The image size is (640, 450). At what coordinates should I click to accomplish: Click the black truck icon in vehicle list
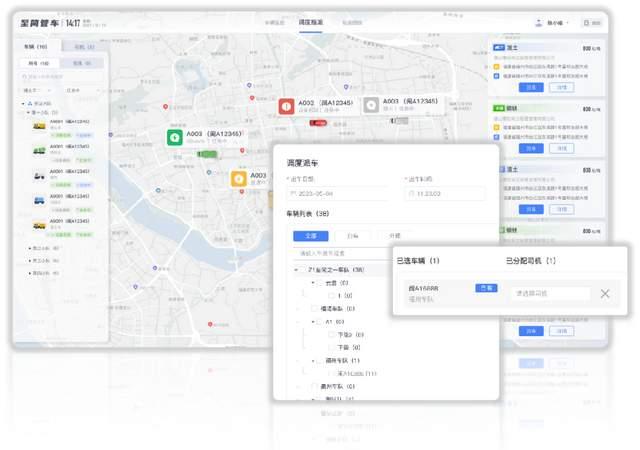pos(39,176)
